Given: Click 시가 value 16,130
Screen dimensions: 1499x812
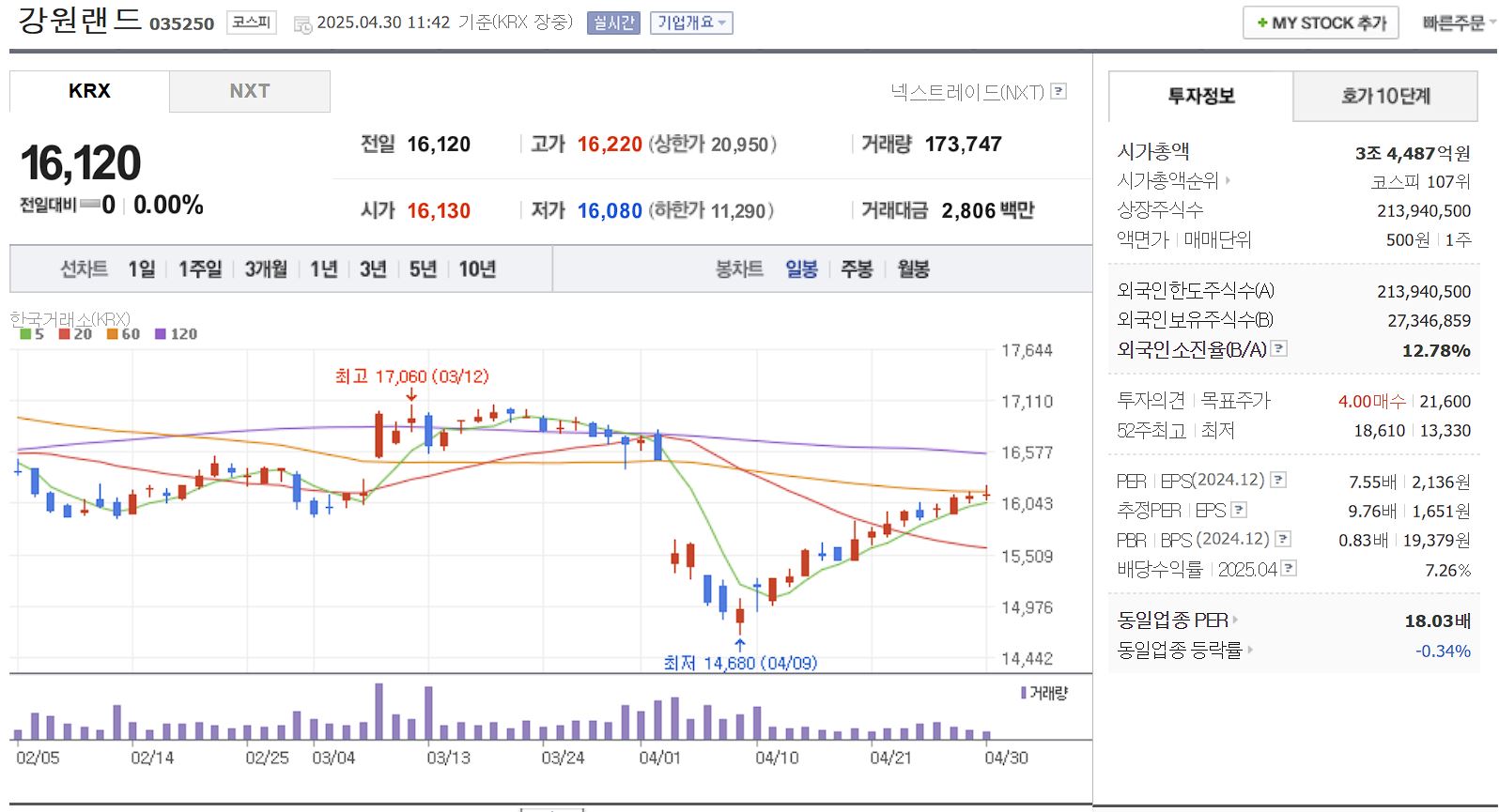Looking at the screenshot, I should (439, 211).
